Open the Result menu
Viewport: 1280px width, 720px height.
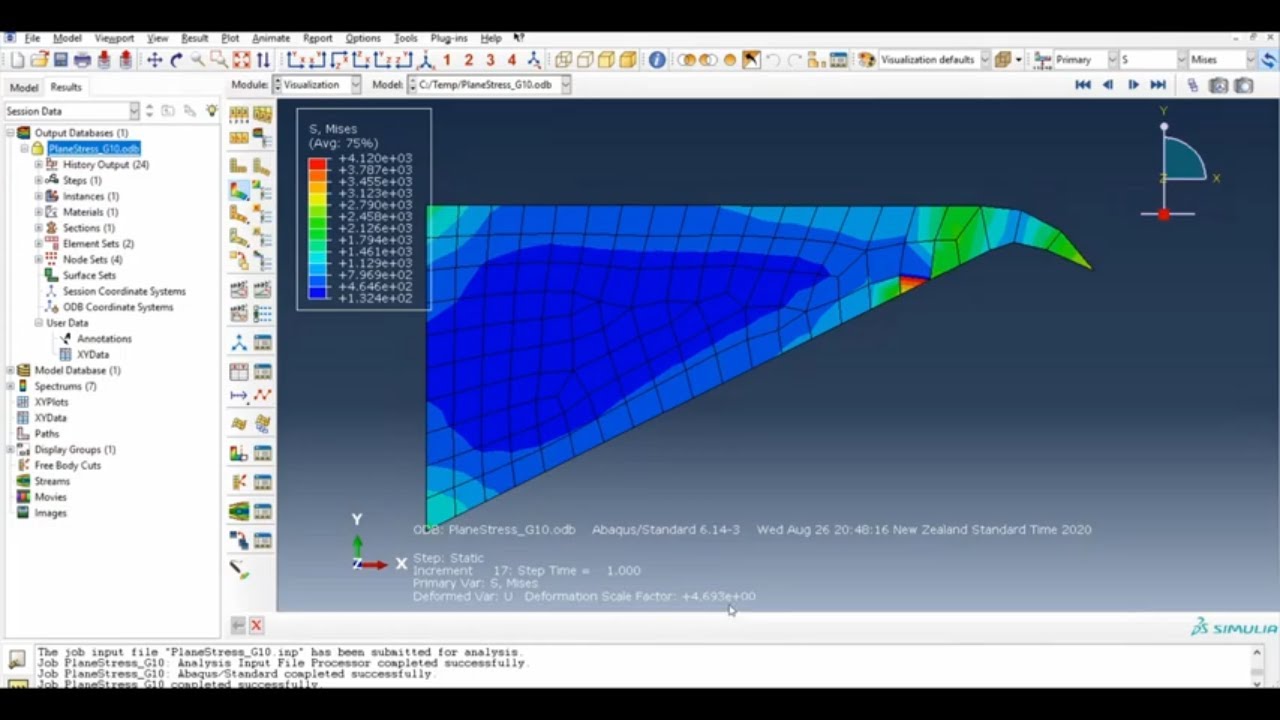[194, 38]
